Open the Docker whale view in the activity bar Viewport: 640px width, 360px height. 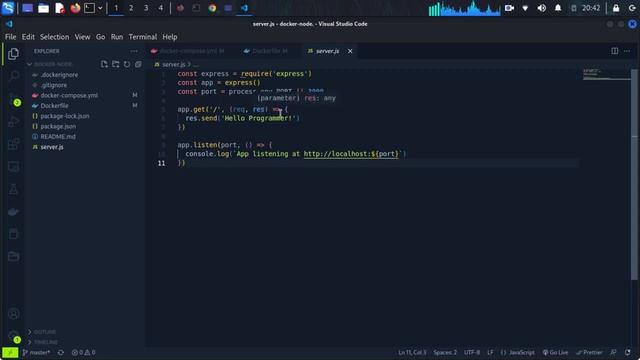13,211
